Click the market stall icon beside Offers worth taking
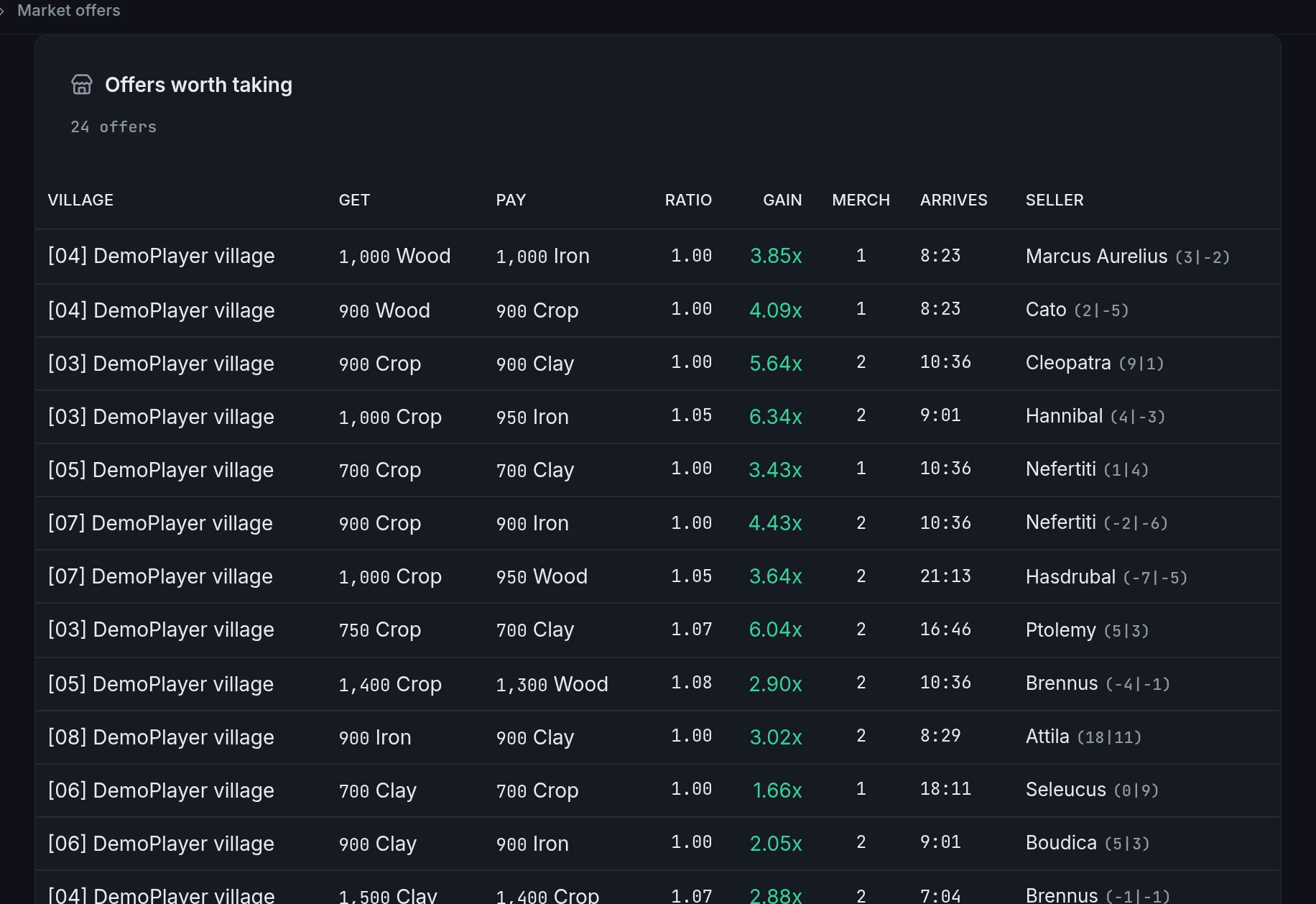 tap(82, 85)
